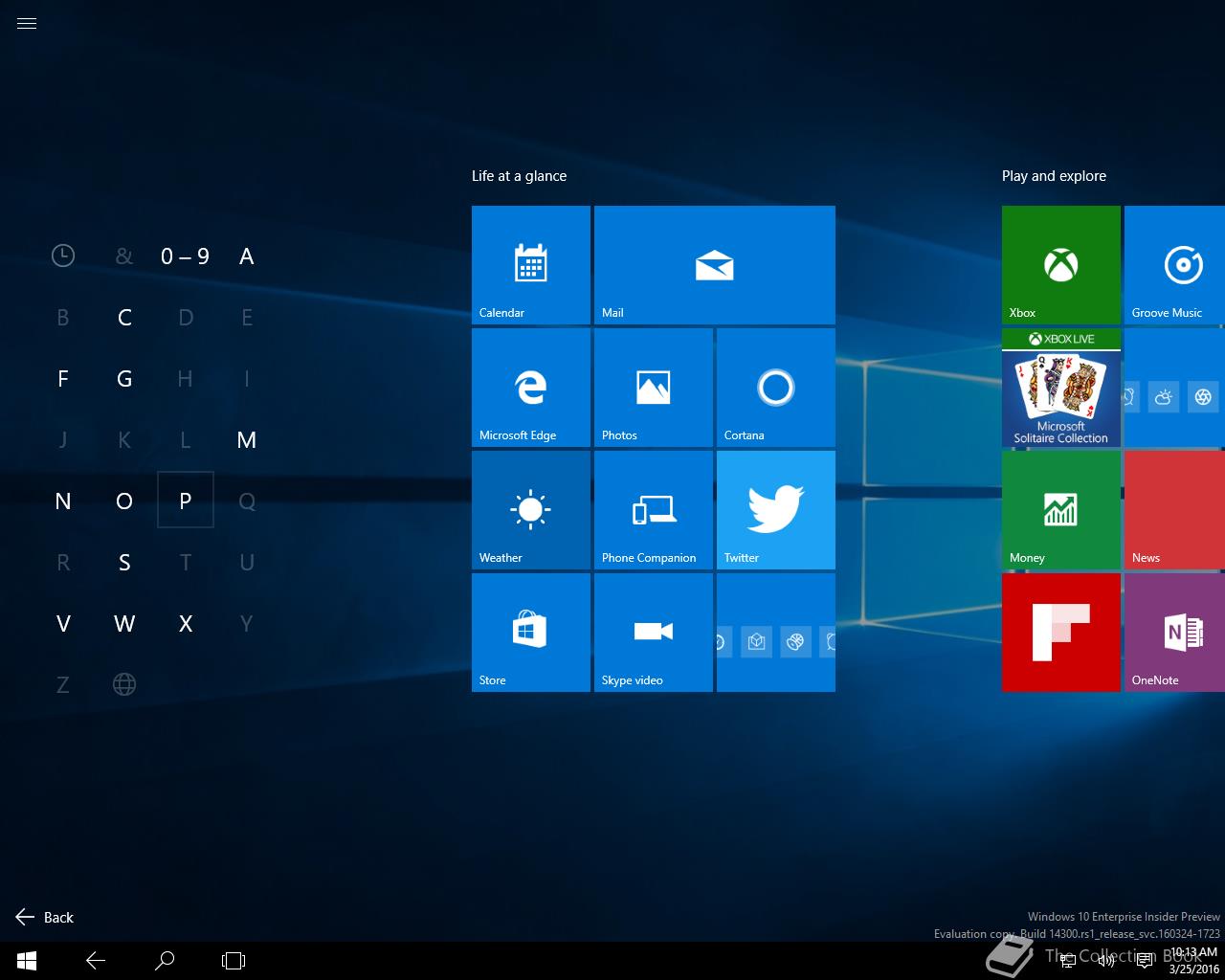Image resolution: width=1225 pixels, height=980 pixels.
Task: Launch Skype video tile
Action: click(654, 633)
